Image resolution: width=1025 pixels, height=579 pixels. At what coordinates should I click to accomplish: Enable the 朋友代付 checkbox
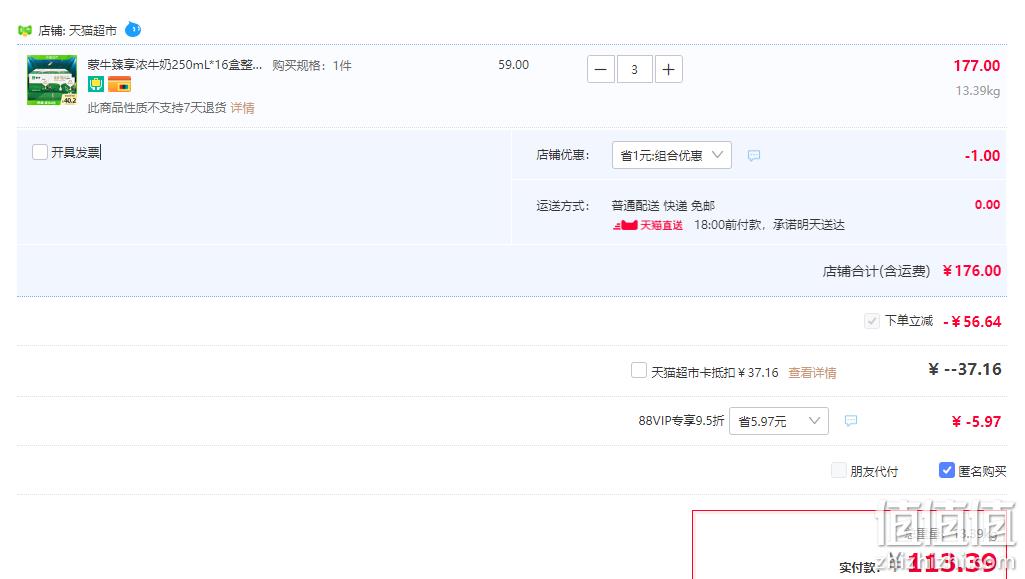(x=838, y=470)
